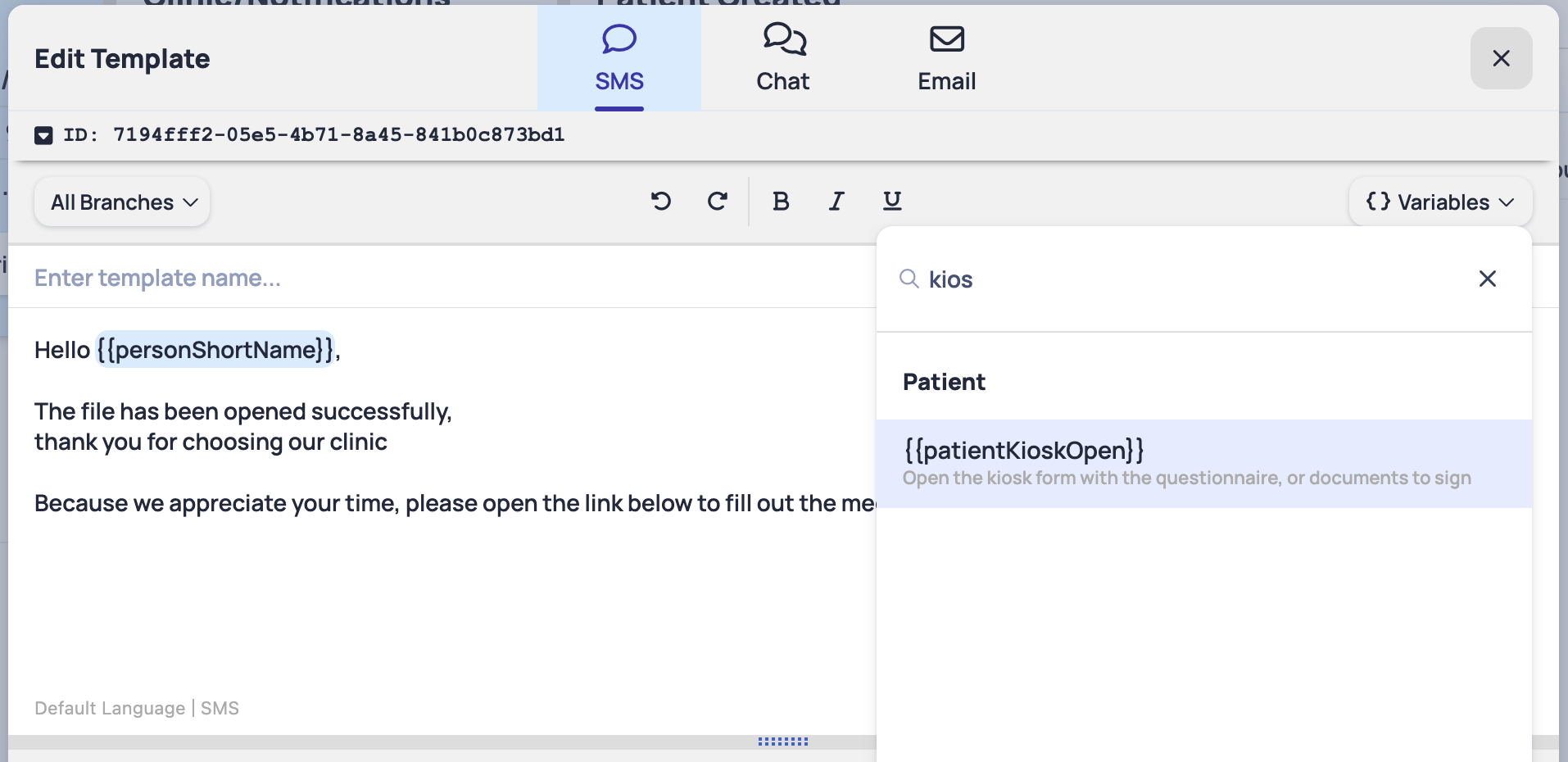1568x762 pixels.
Task: Click the Redo arrow icon
Action: pyautogui.click(x=718, y=201)
